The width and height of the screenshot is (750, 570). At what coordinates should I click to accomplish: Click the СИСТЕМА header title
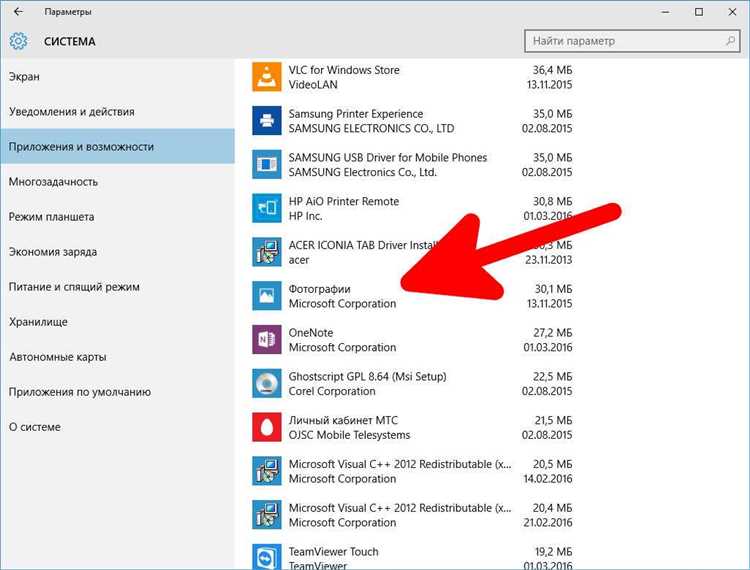pos(70,42)
